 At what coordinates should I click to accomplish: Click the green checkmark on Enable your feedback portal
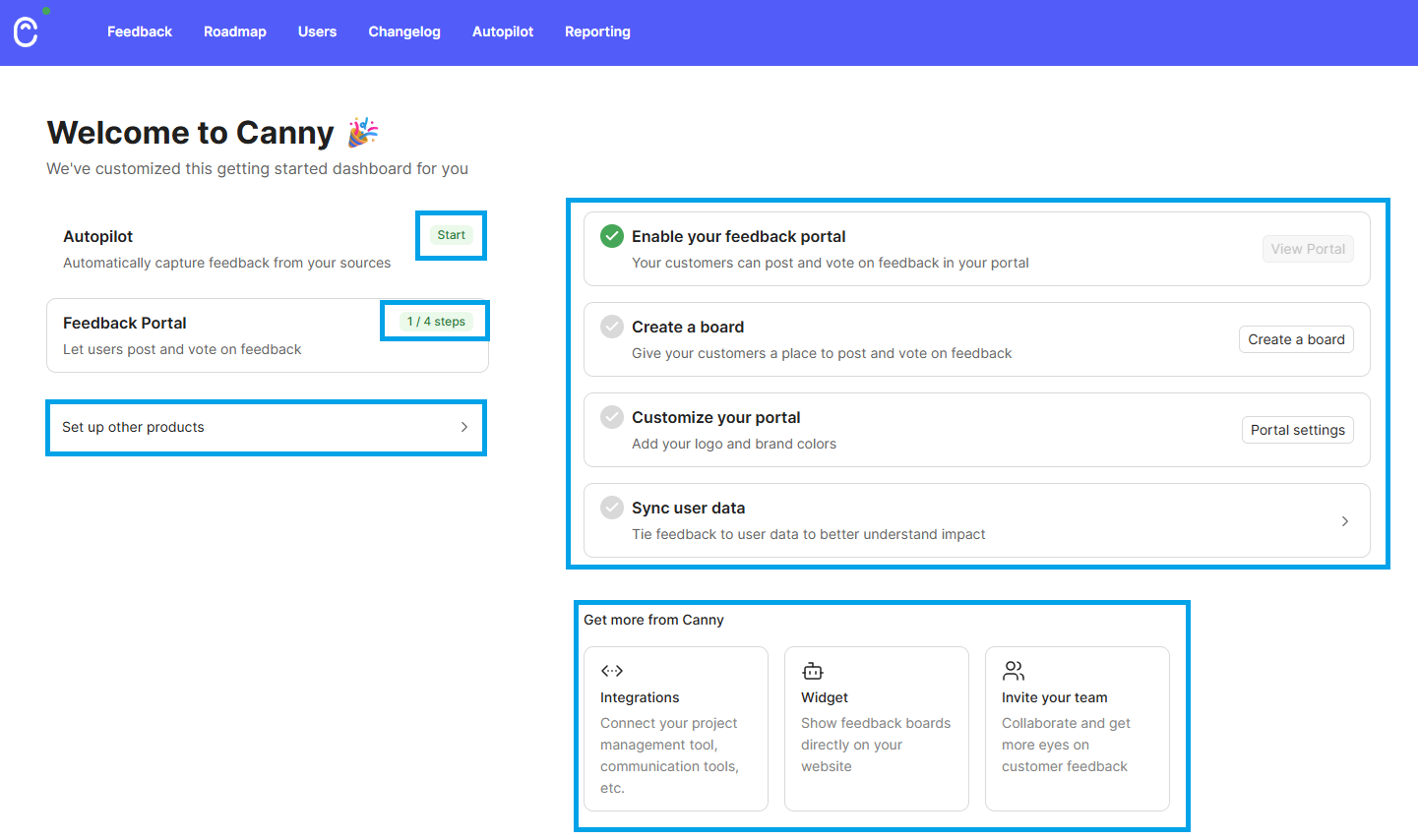click(x=612, y=236)
